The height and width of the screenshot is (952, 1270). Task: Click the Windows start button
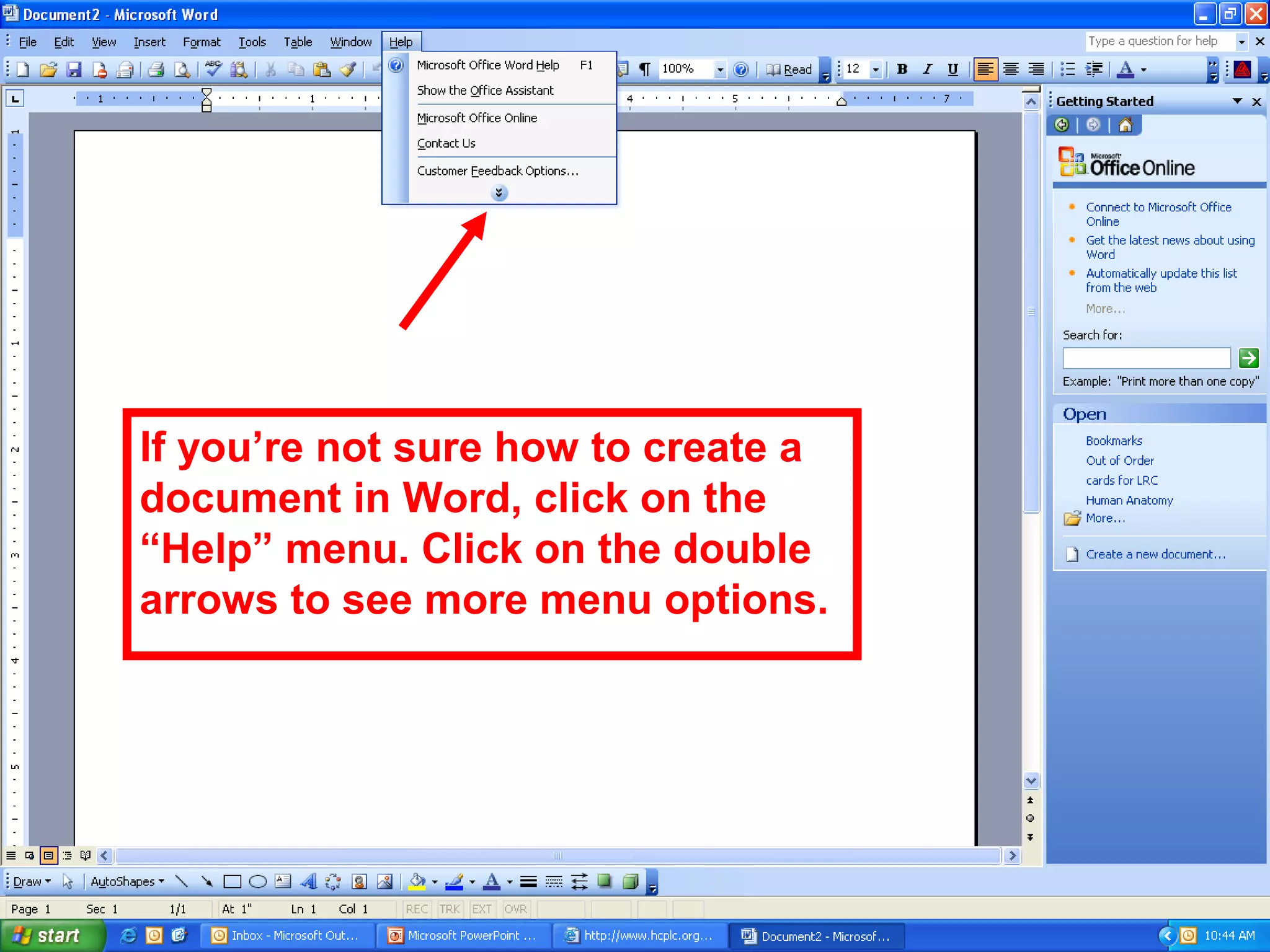coord(52,935)
